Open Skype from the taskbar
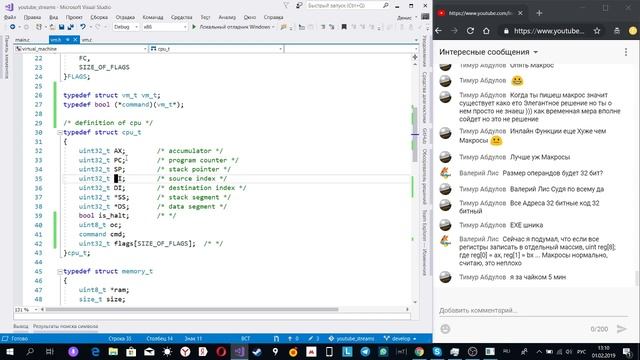Viewport: 640px width, 360px height. [x=437, y=351]
